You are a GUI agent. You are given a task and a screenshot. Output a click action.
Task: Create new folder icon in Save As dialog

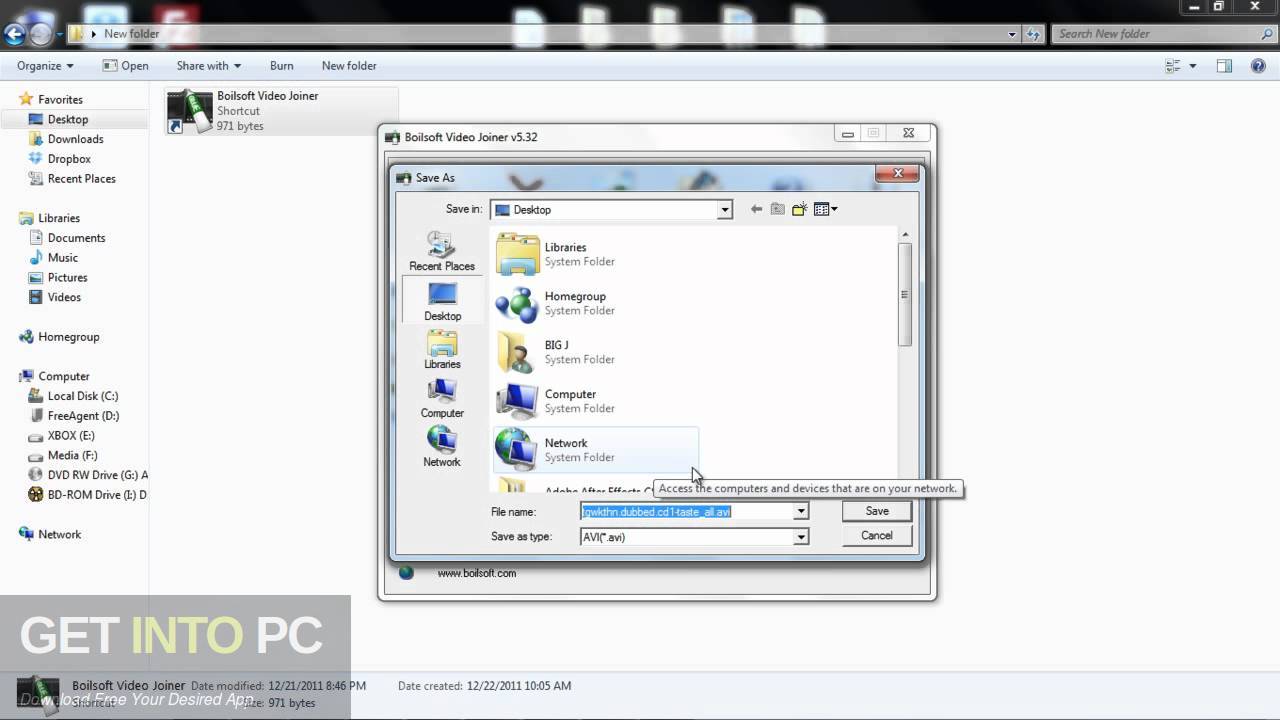[799, 209]
